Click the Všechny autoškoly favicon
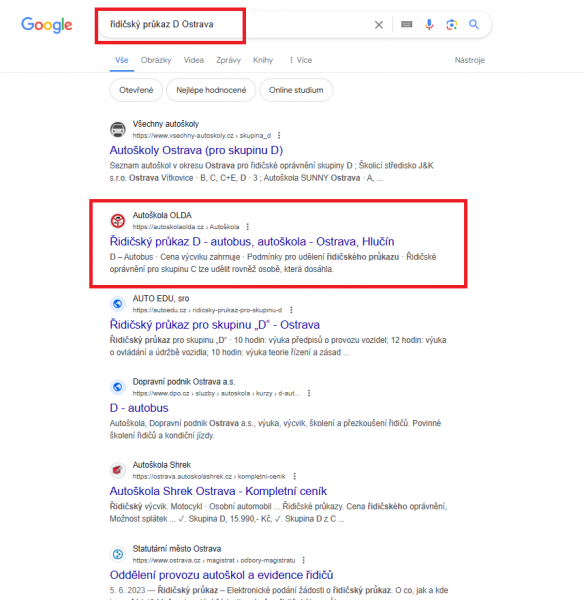The width and height of the screenshot is (584, 600). pos(117,129)
